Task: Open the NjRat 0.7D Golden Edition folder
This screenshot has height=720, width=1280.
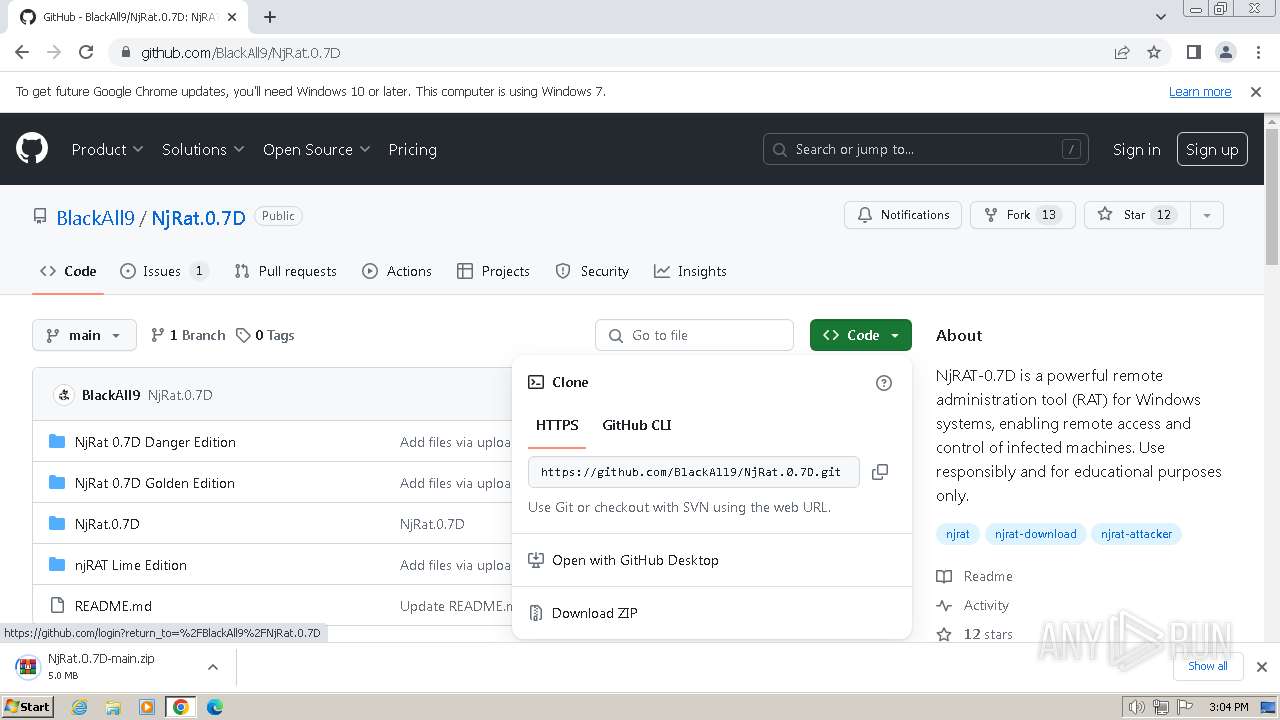Action: (x=154, y=483)
